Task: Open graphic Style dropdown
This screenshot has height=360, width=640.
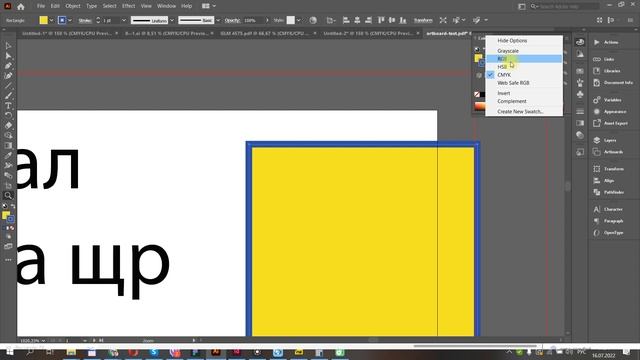Action: point(298,20)
